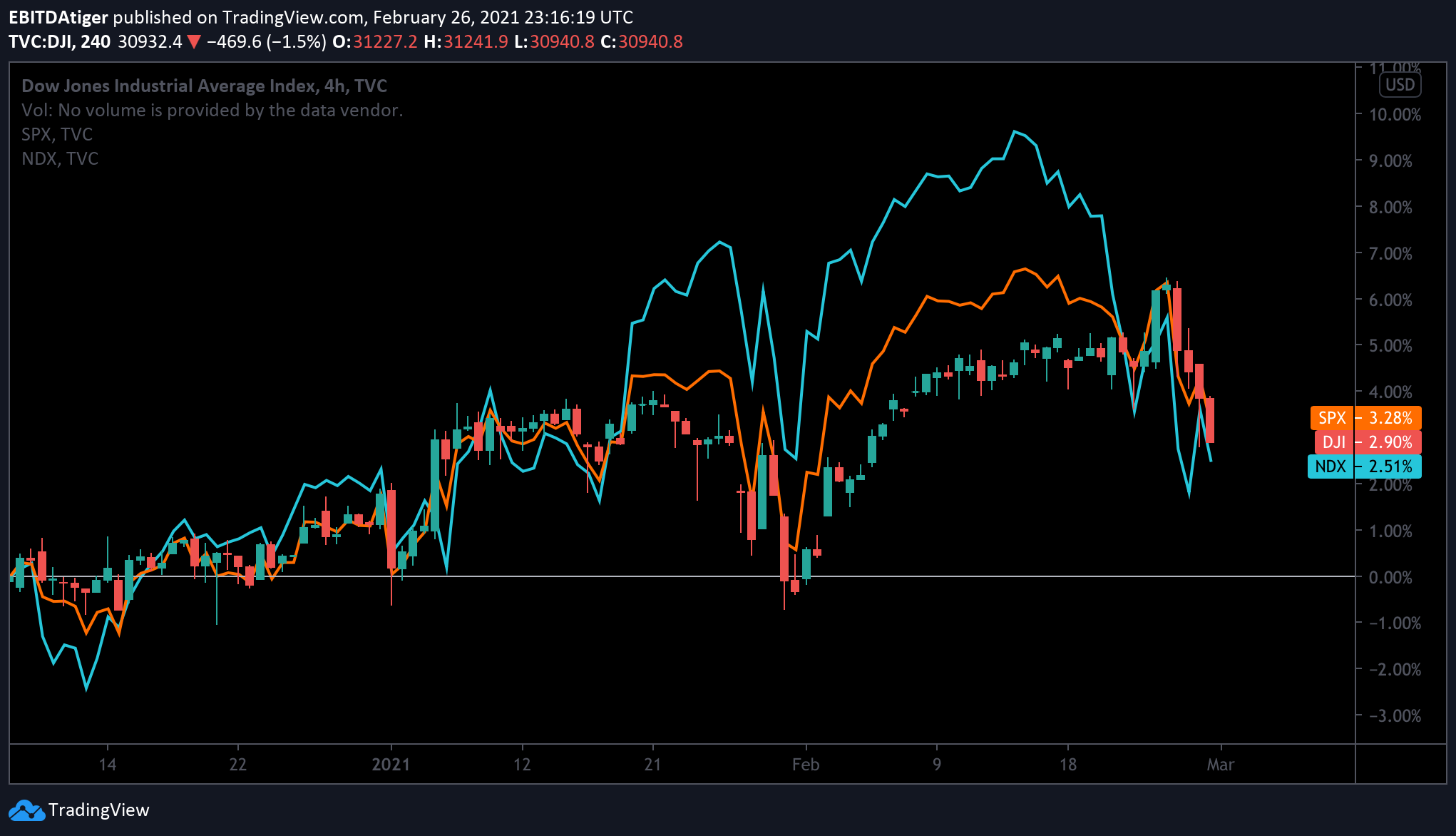Click the 'NDX, TVC' legend entry
This screenshot has height=836, width=1456.
[60, 158]
